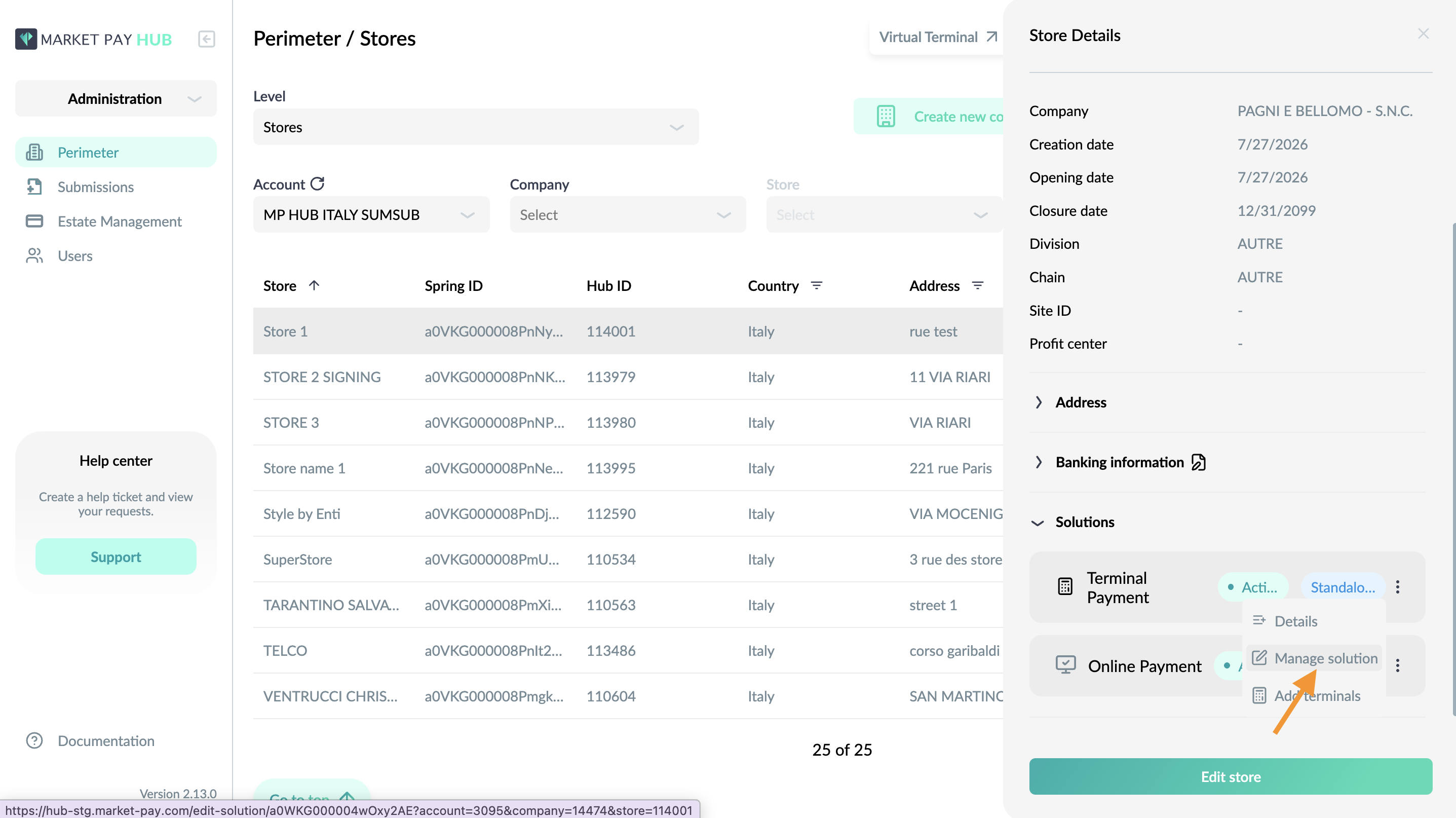
Task: Open the Administration dropdown
Action: (116, 98)
